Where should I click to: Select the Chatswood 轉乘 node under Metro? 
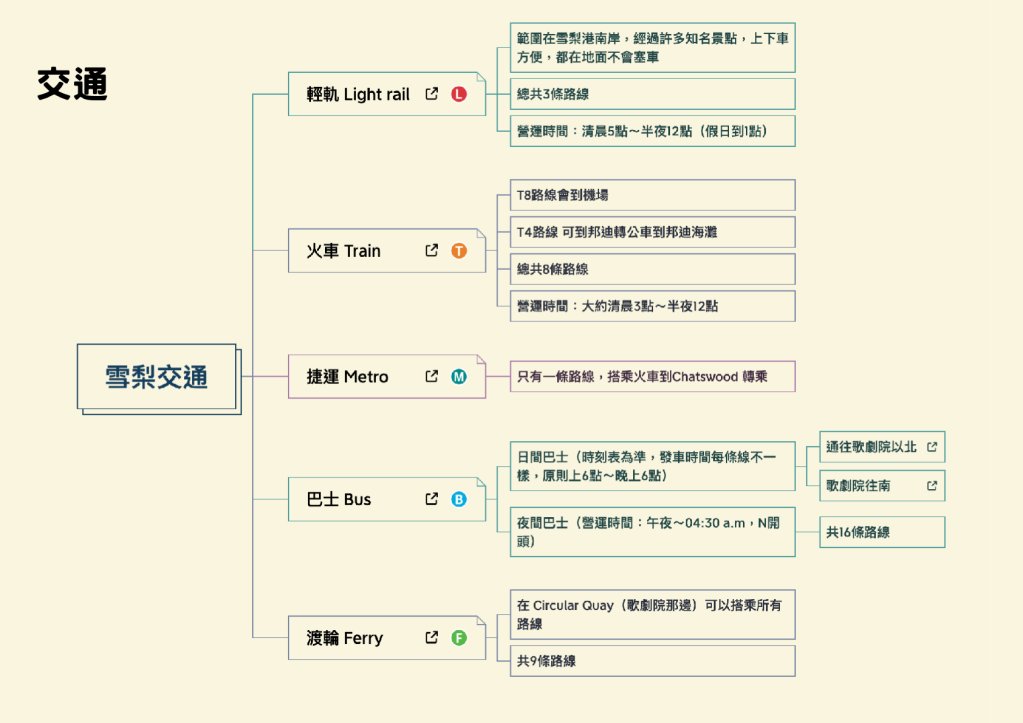[x=651, y=376]
